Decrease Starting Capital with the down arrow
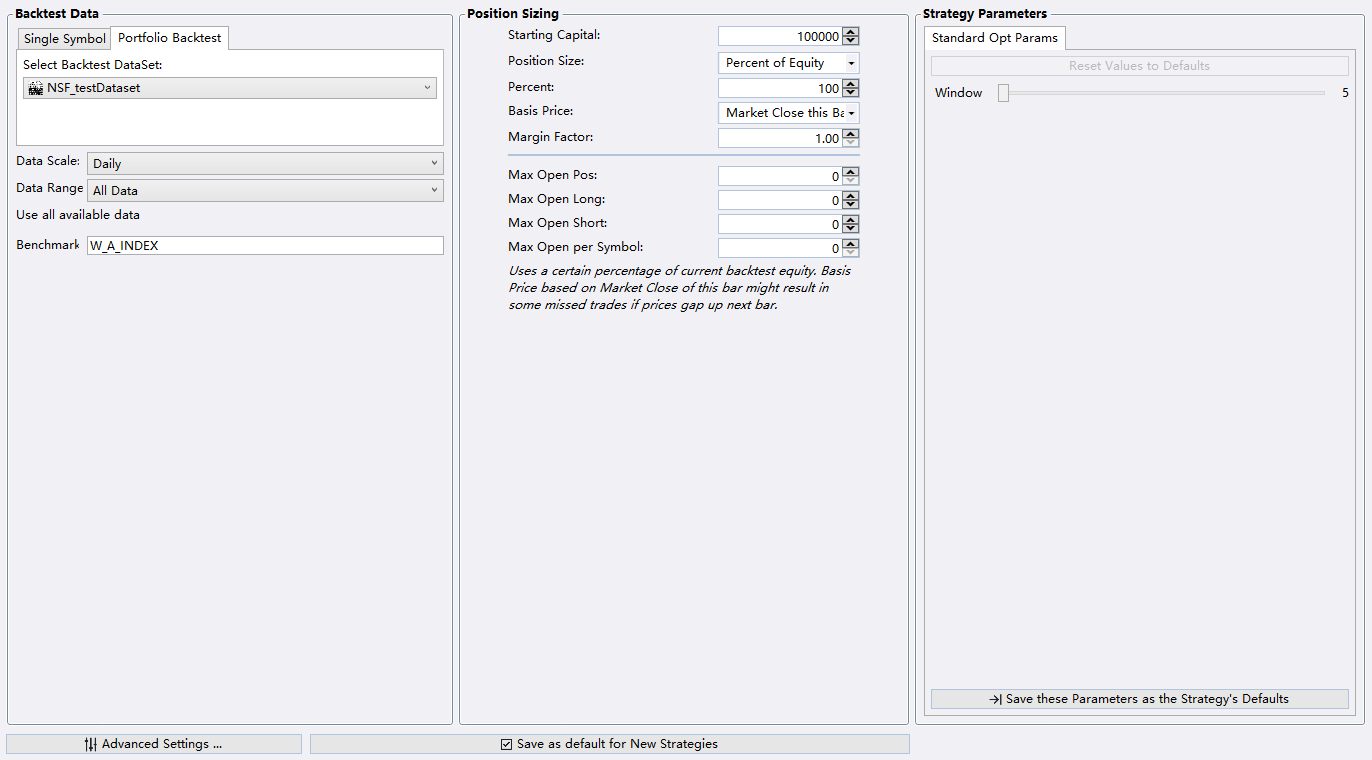This screenshot has width=1372, height=760. pyautogui.click(x=851, y=42)
